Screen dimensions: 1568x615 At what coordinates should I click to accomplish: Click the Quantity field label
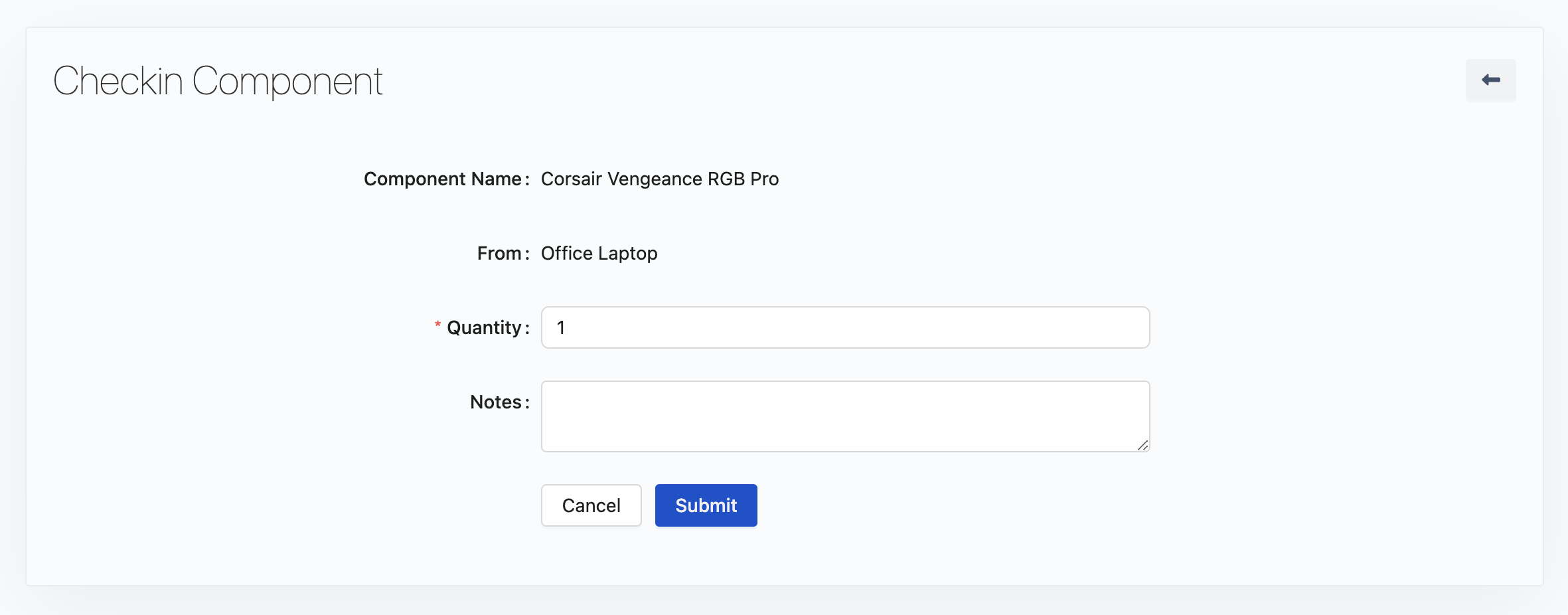(485, 327)
